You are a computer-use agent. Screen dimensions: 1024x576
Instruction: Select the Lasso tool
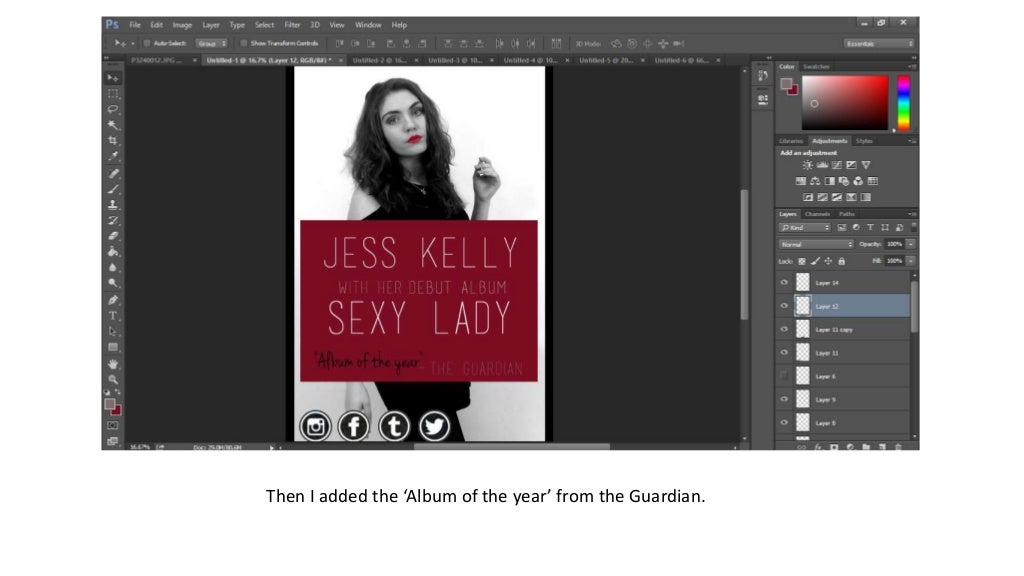point(113,109)
